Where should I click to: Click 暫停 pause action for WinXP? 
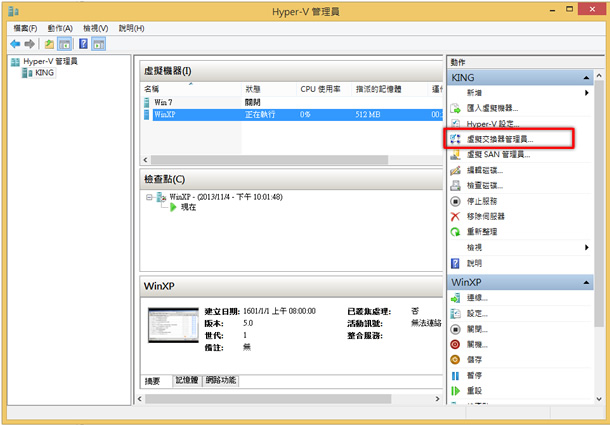click(x=474, y=376)
